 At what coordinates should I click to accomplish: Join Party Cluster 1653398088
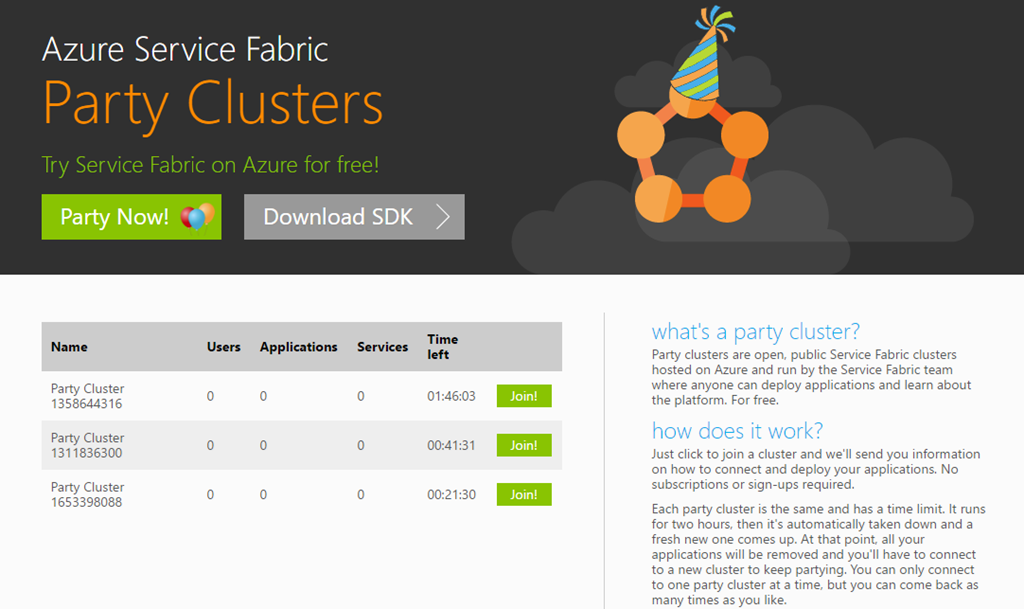524,494
